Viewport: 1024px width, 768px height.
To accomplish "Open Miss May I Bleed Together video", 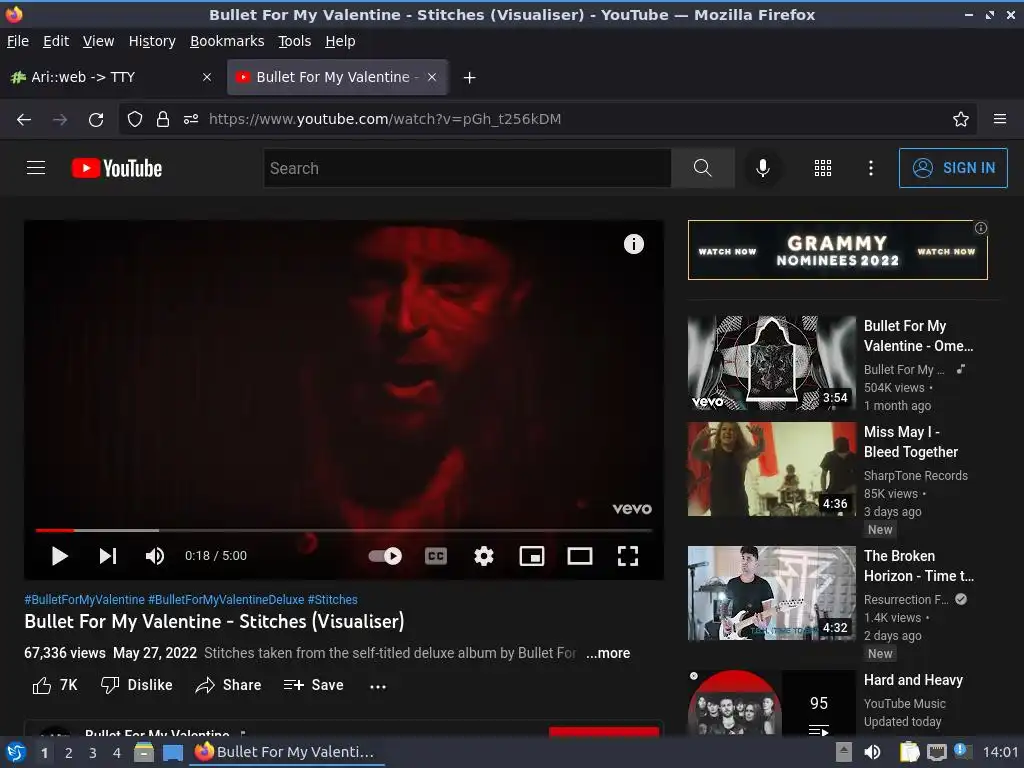I will 771,469.
